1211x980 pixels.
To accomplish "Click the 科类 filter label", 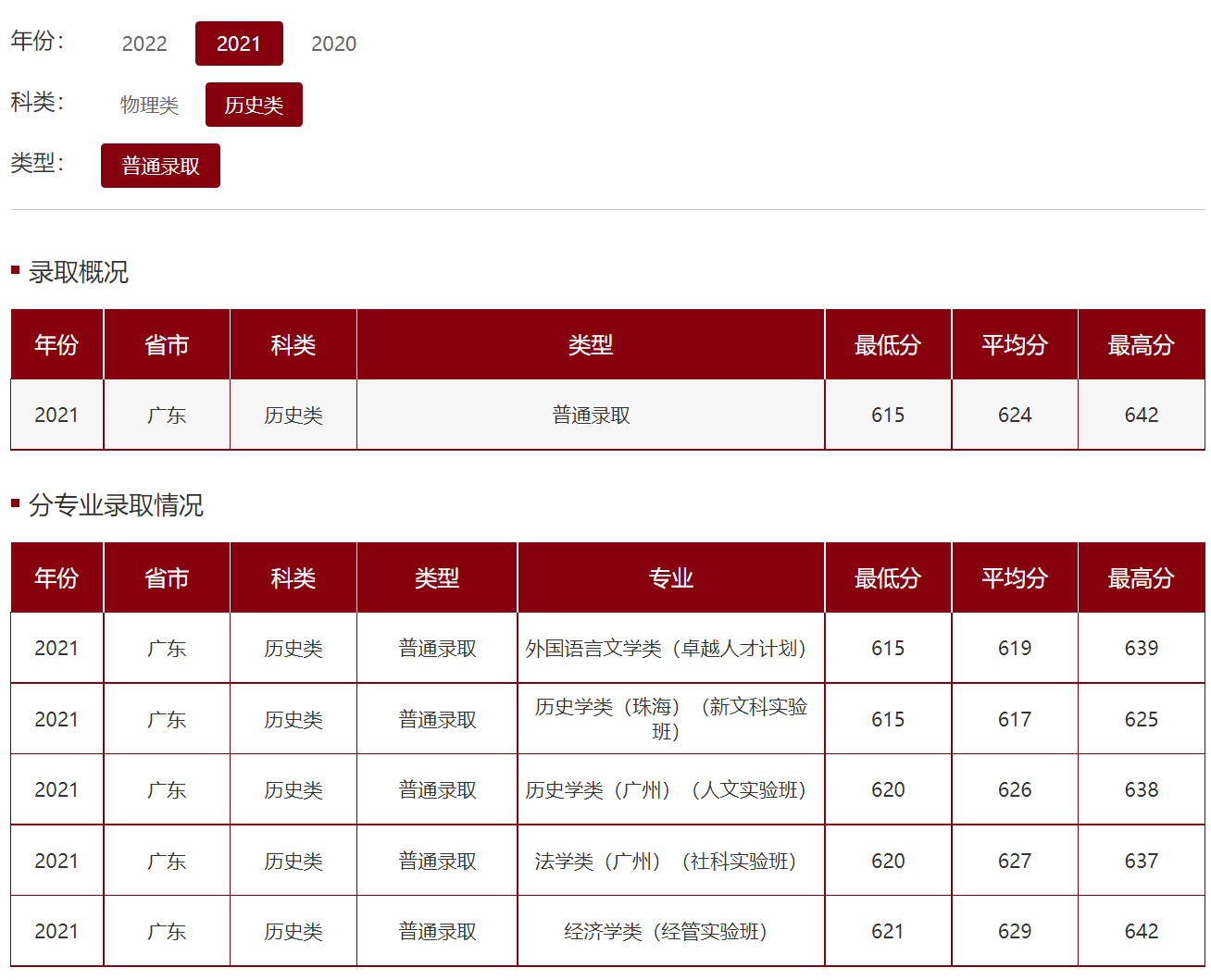I will pos(37,102).
